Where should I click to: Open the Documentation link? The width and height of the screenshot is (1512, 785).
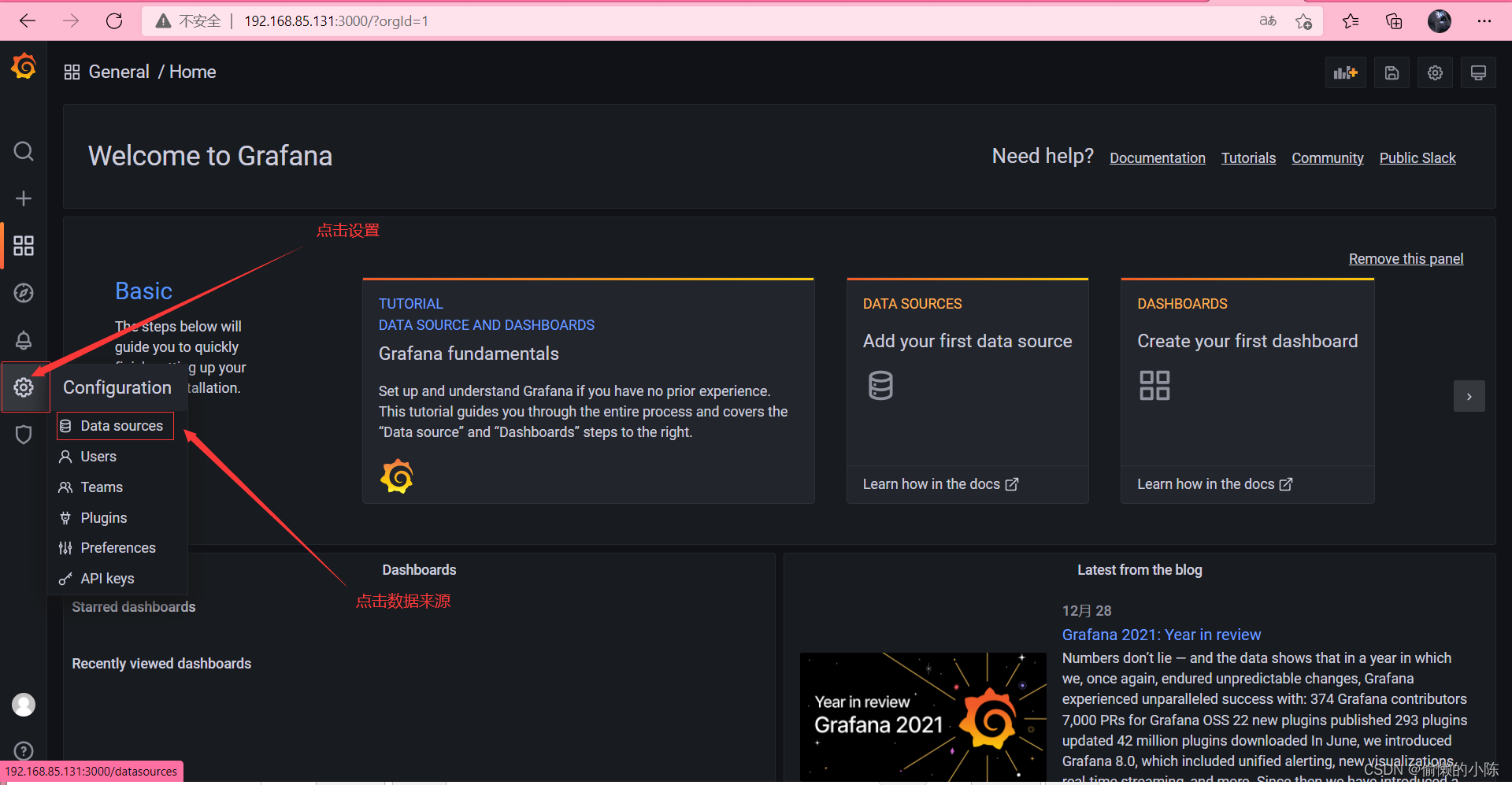tap(1157, 158)
